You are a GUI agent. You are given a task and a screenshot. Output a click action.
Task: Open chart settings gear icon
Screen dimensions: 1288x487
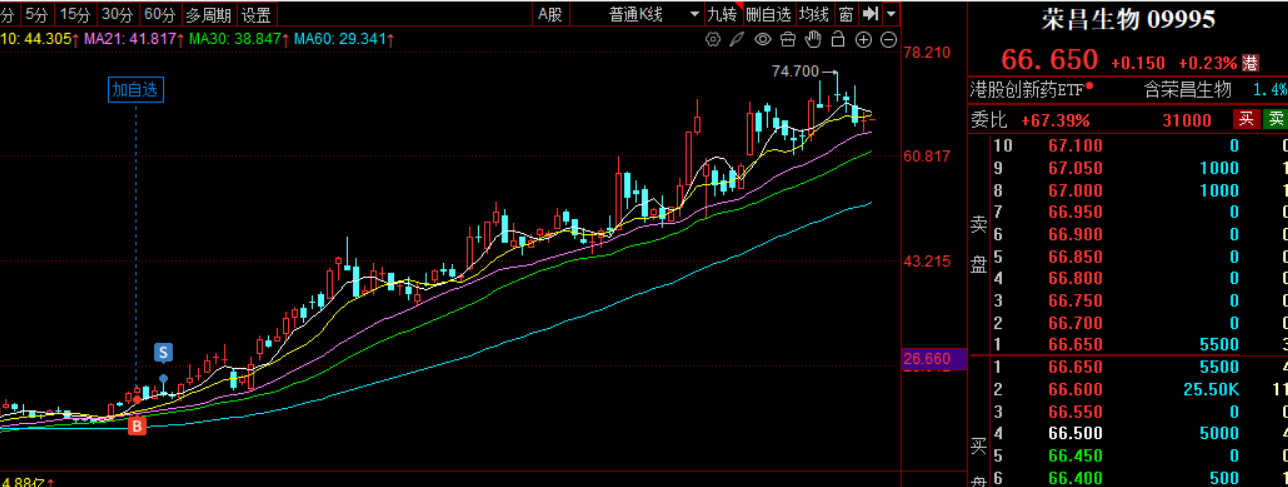point(713,39)
